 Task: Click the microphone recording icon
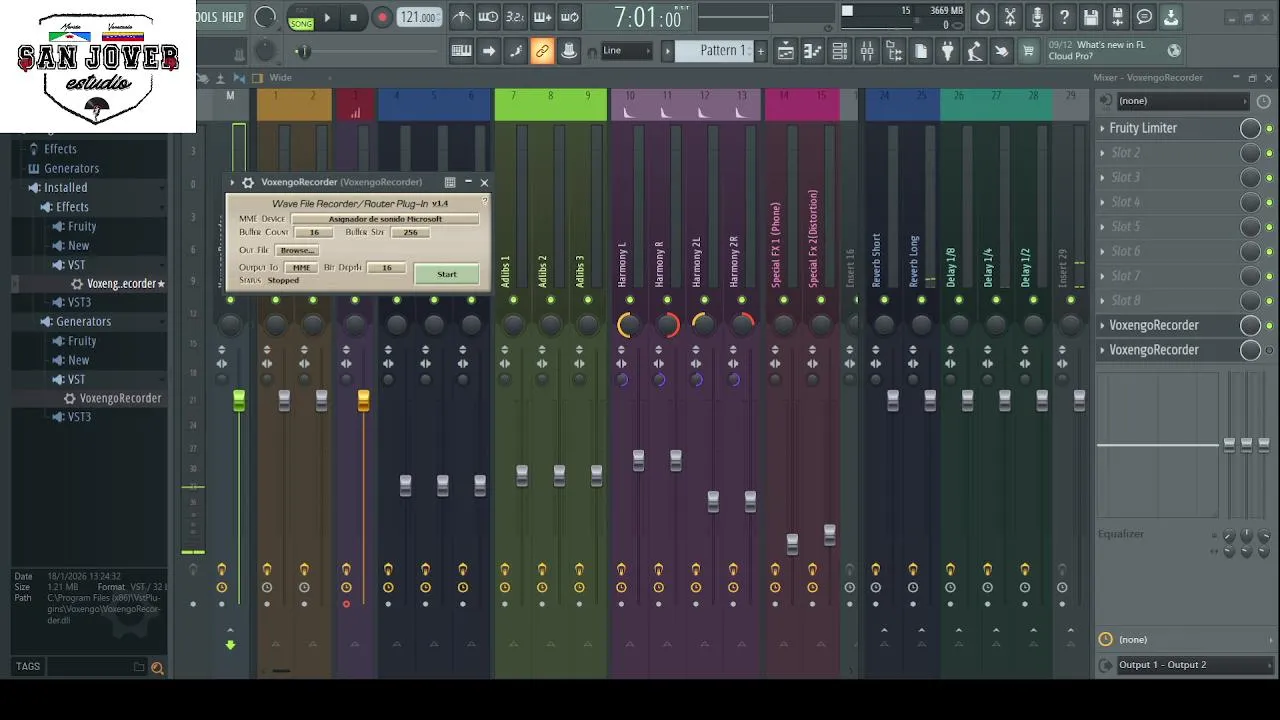pos(1037,17)
